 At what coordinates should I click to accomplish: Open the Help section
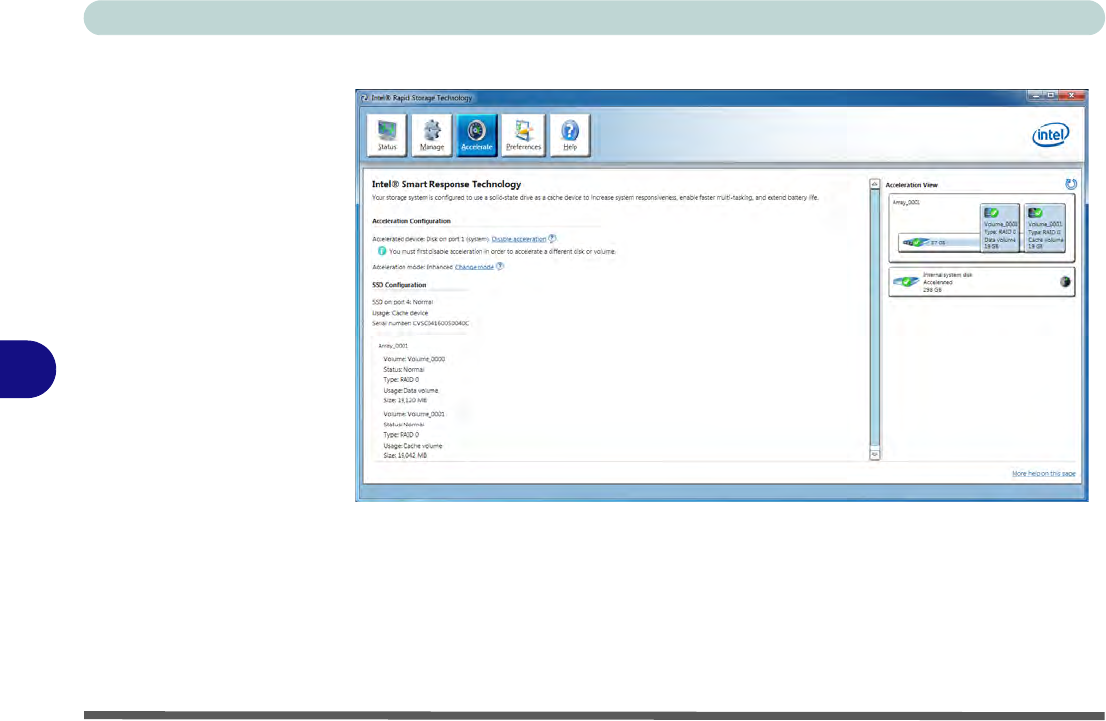[570, 135]
